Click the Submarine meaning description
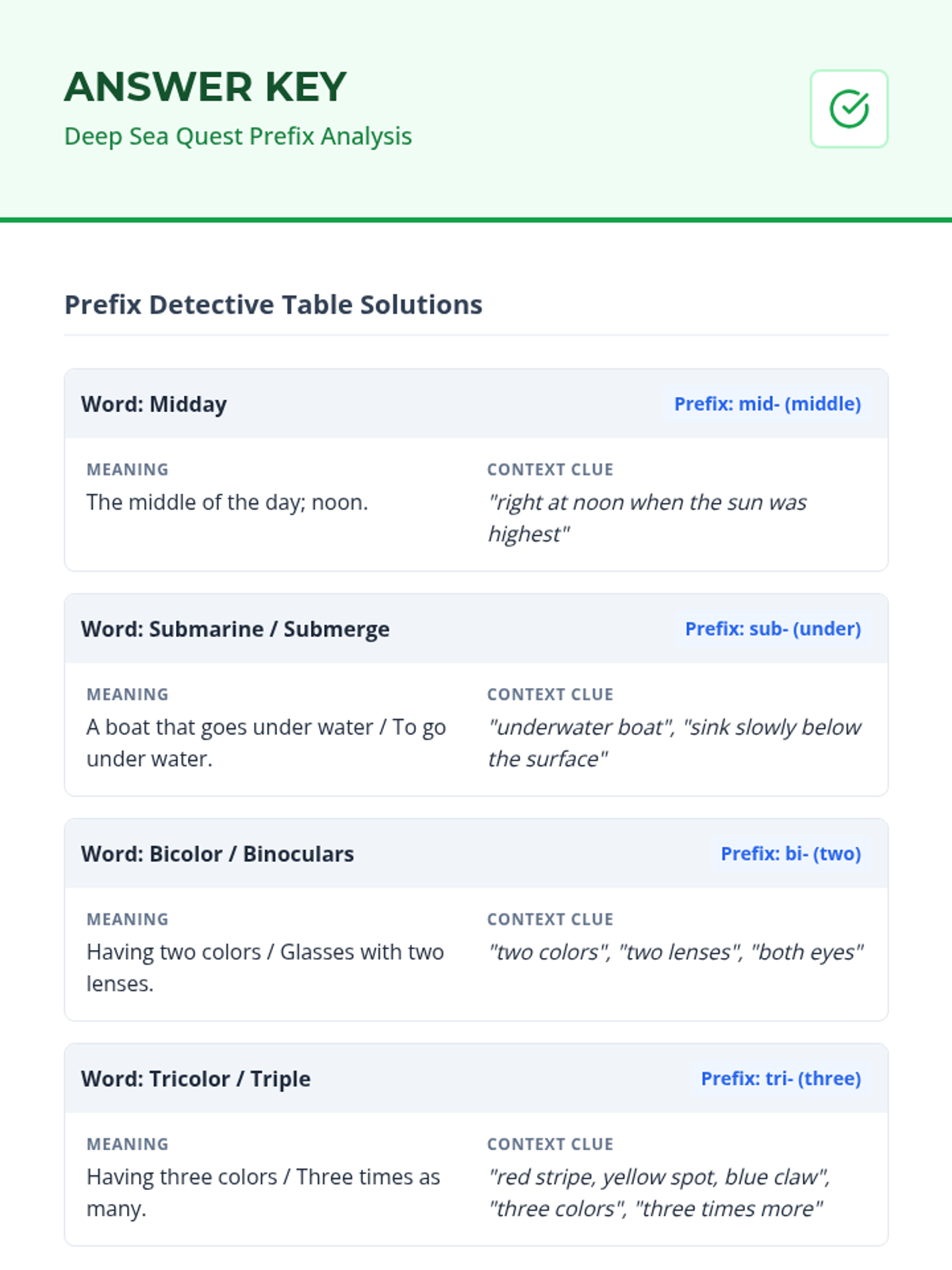The width and height of the screenshot is (952, 1270). tap(266, 742)
